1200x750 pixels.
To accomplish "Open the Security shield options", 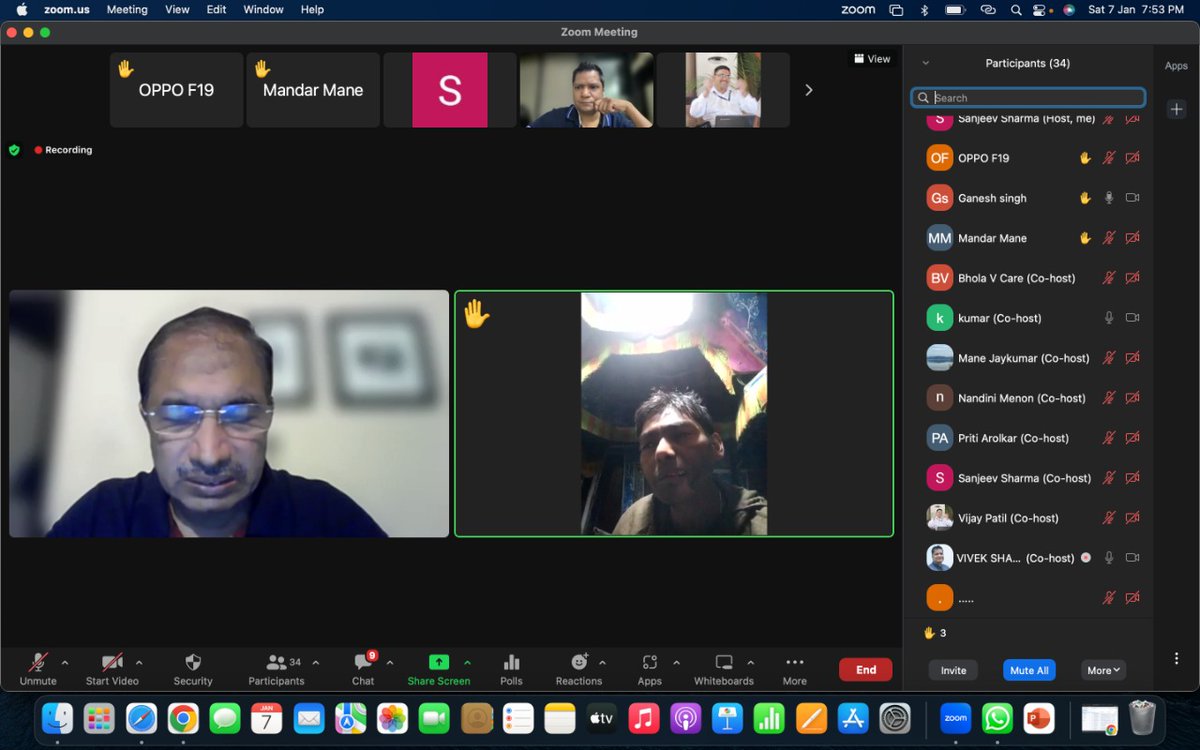I will (x=193, y=669).
